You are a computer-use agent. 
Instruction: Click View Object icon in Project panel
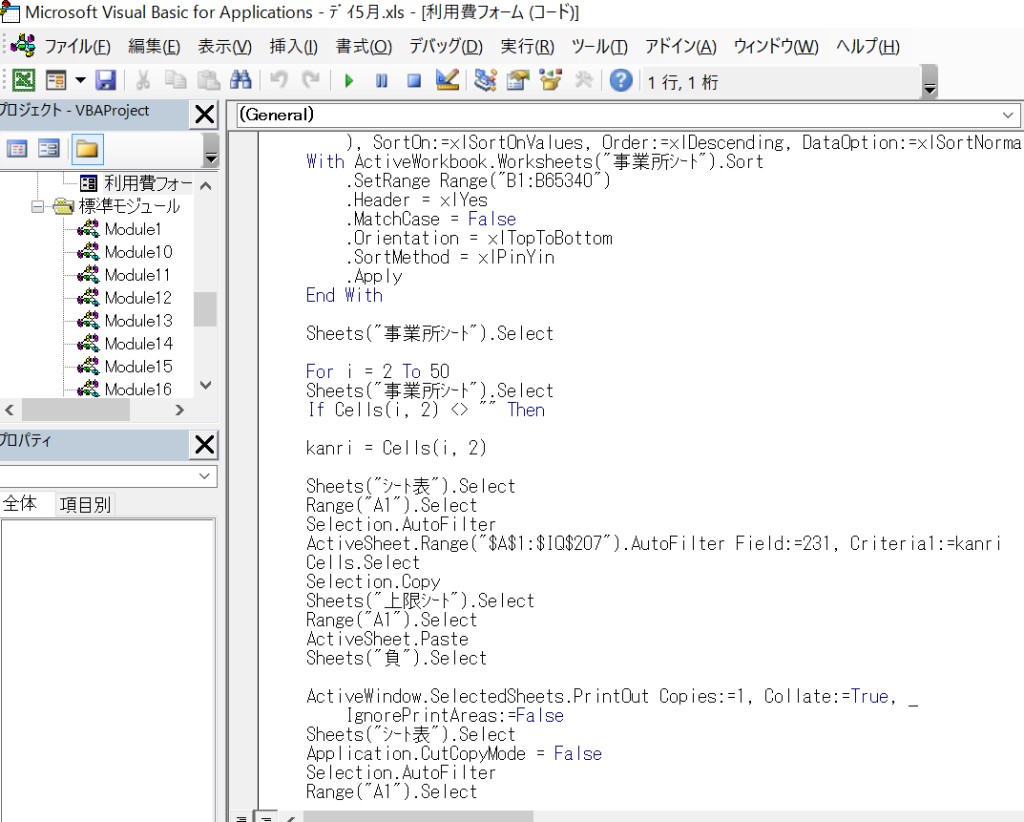(x=49, y=149)
